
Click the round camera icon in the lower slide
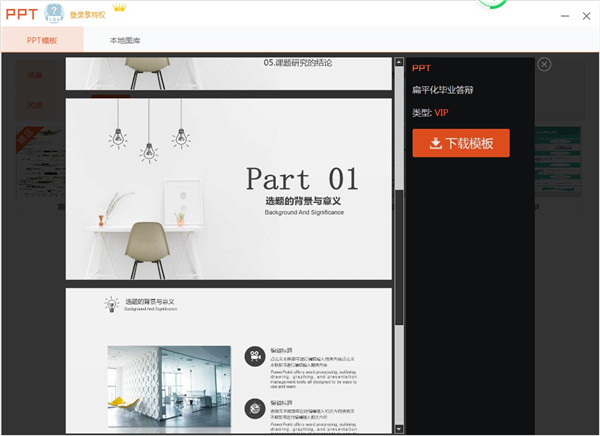point(254,355)
